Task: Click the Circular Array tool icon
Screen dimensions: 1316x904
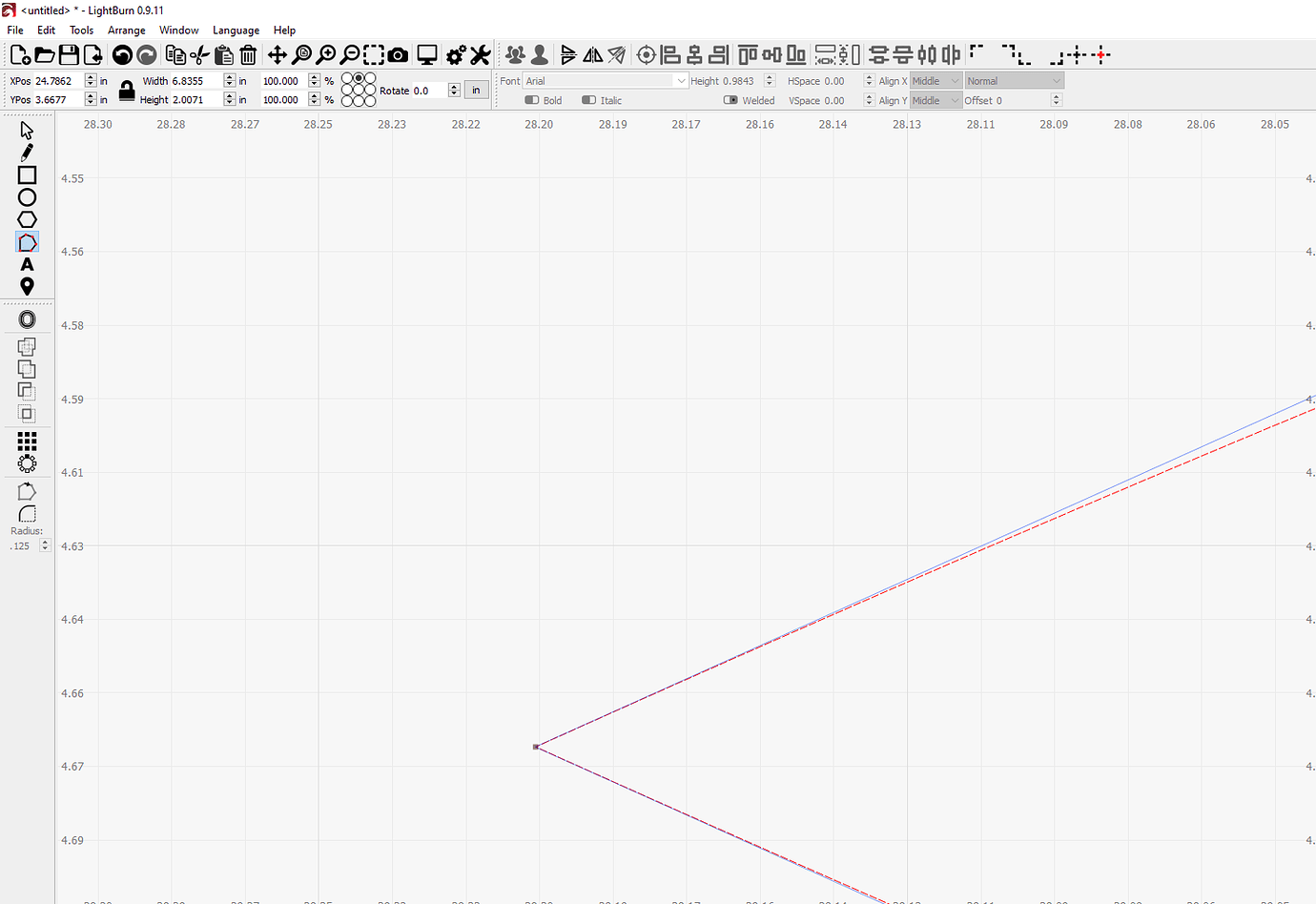Action: [27, 463]
